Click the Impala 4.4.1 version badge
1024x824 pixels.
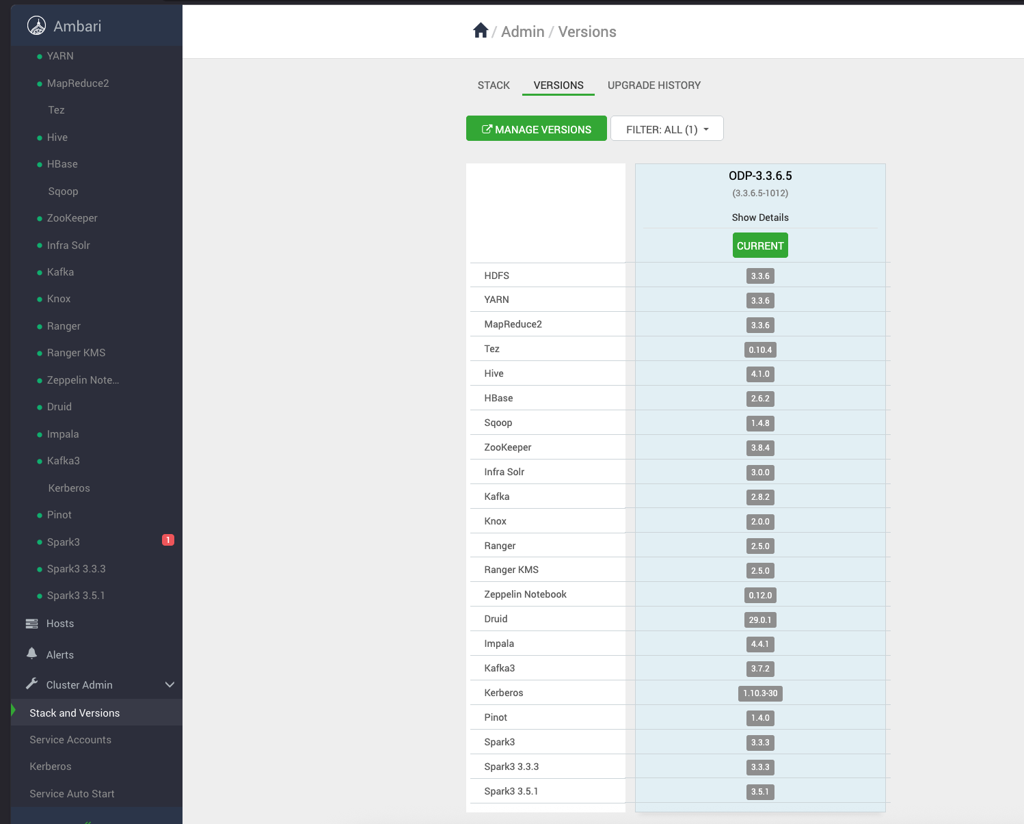tap(760, 644)
